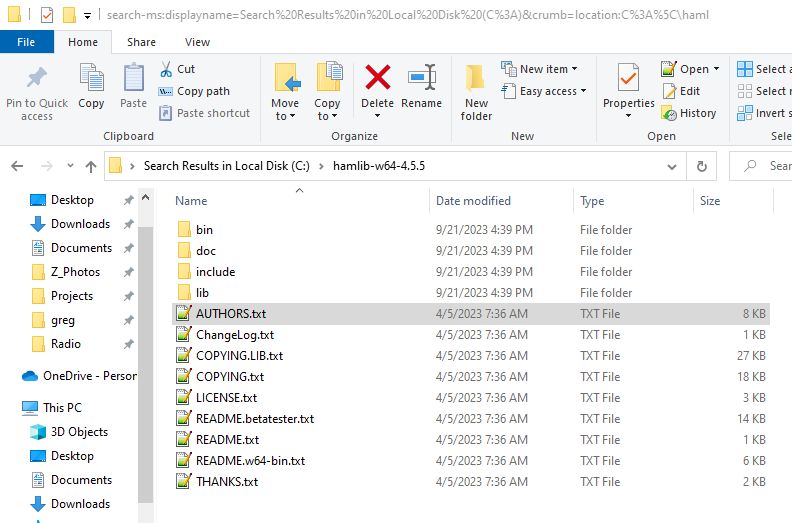Click the Paste ribbon icon
The height and width of the screenshot is (523, 792).
click(x=133, y=78)
